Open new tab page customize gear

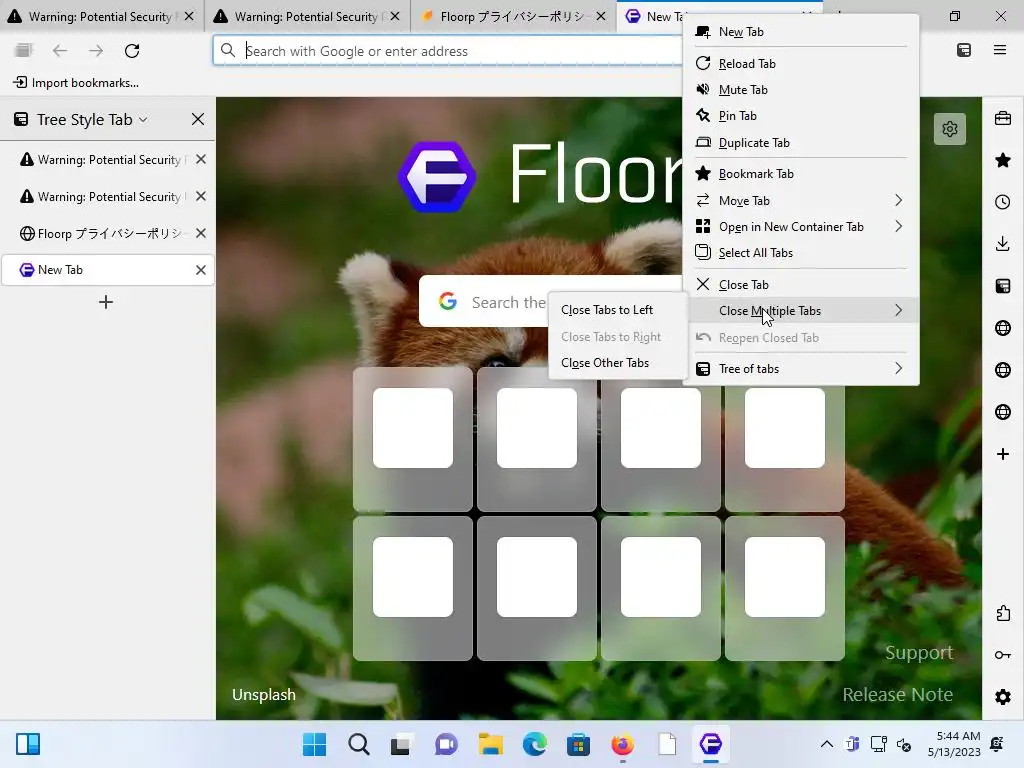click(x=950, y=129)
